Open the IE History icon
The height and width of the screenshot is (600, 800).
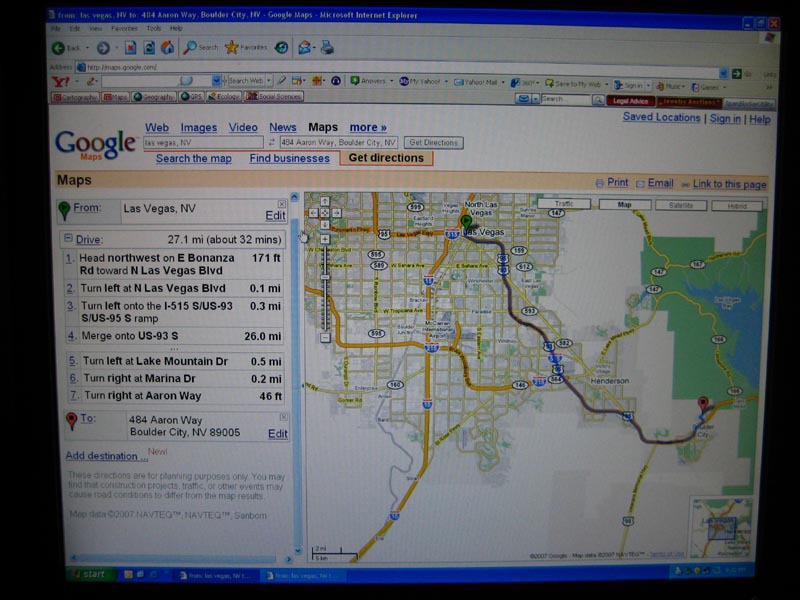[281, 48]
